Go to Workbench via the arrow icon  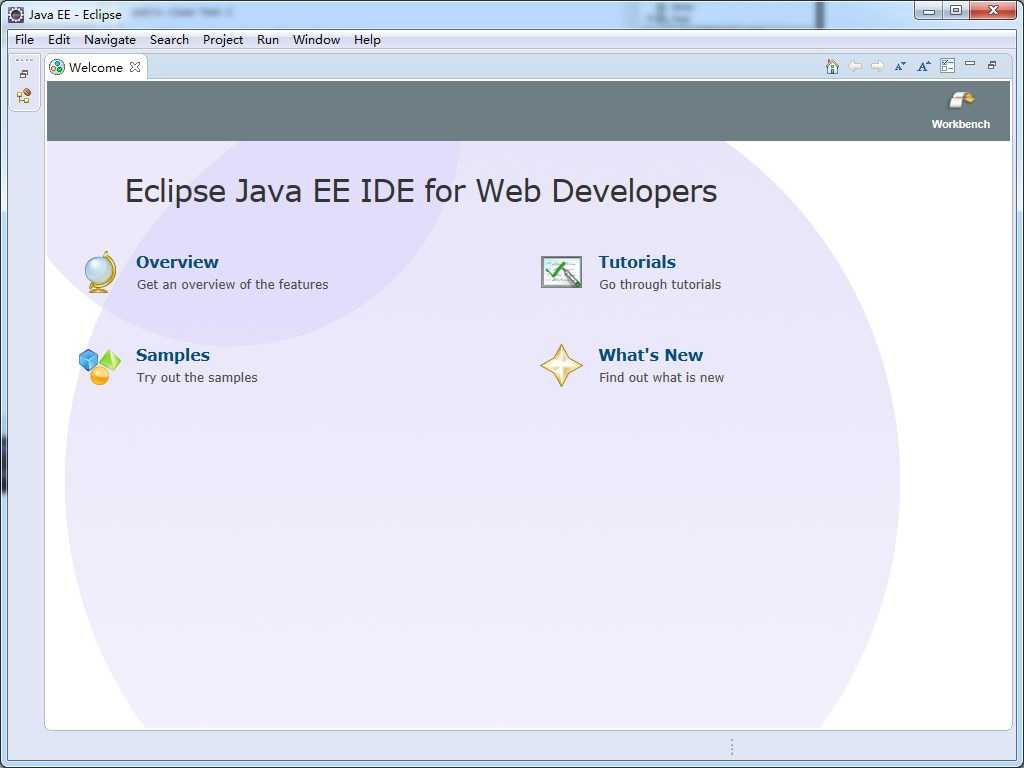pyautogui.click(x=961, y=101)
